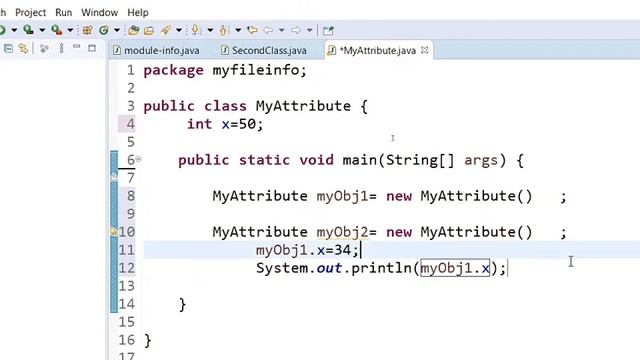Maximize the Package Explorer panel
Screen dimensions: 640x360
(92, 48)
